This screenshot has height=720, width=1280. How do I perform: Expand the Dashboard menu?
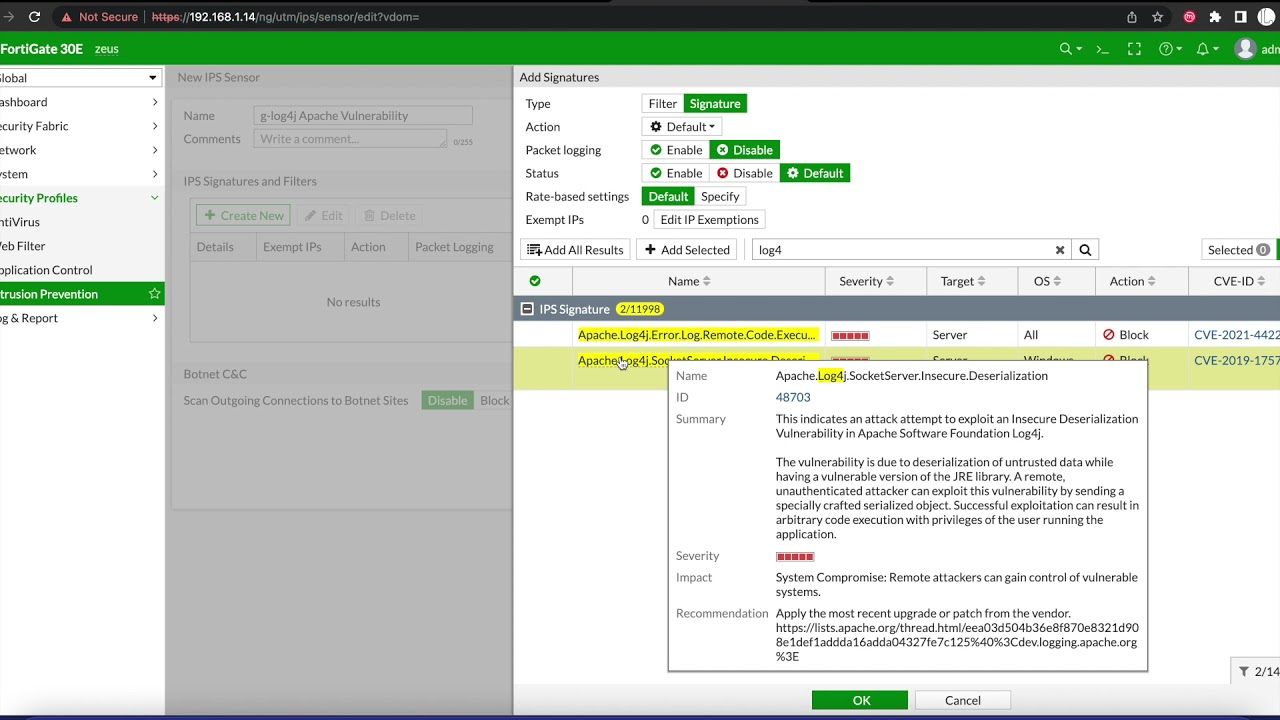pos(155,102)
